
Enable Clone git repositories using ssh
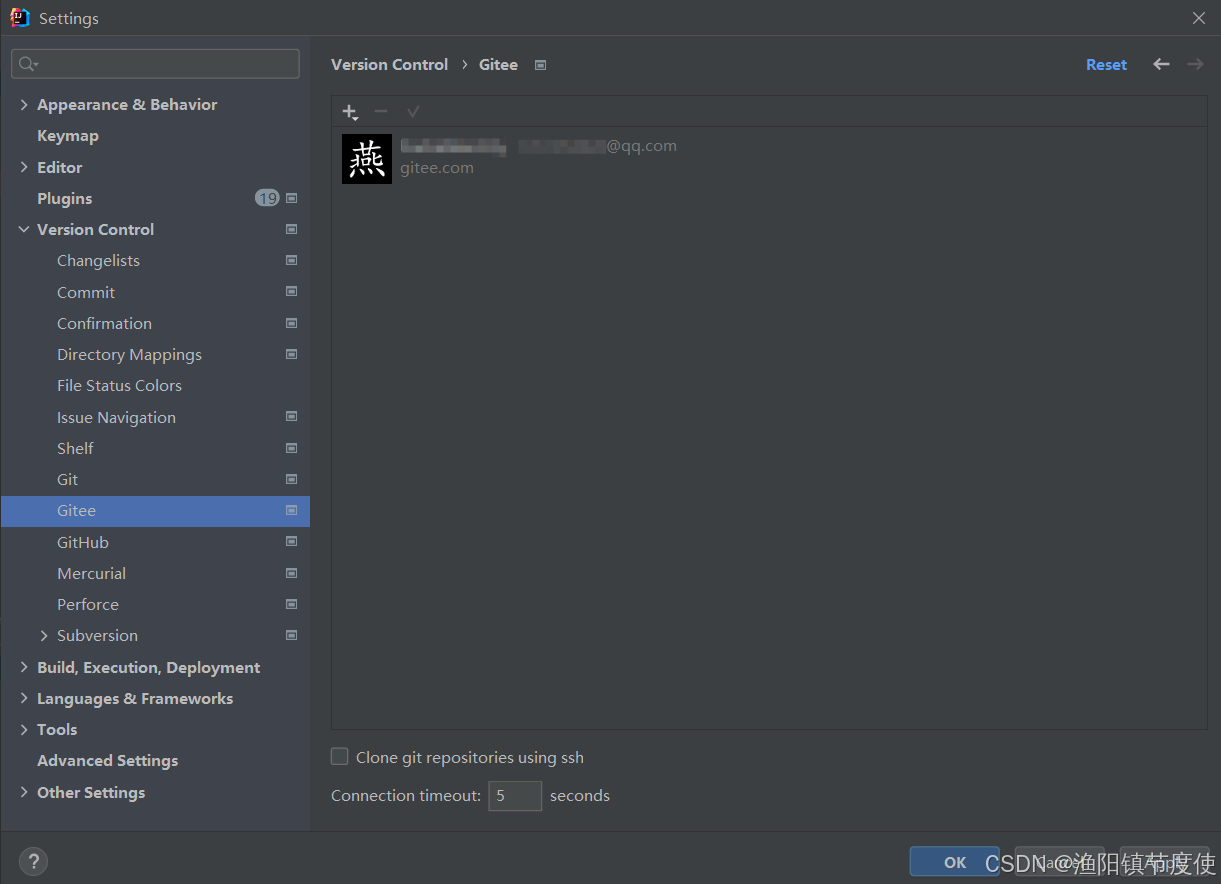pyautogui.click(x=340, y=757)
